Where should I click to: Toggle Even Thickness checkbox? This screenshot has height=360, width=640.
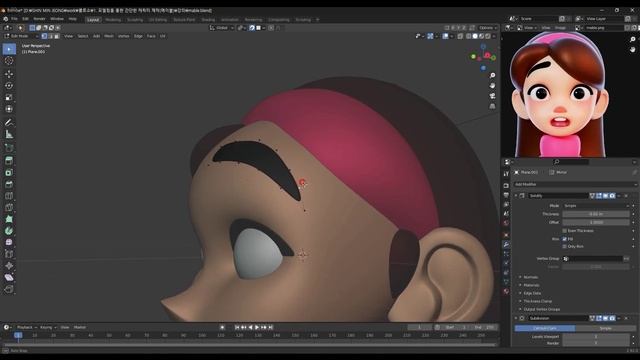pos(565,231)
